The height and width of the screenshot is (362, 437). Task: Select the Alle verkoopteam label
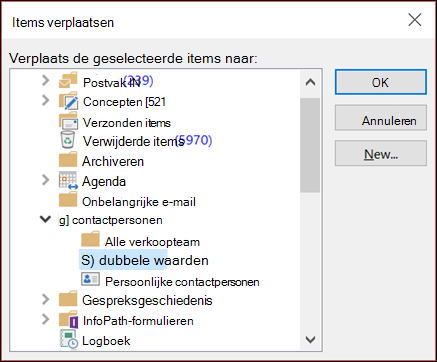pyautogui.click(x=152, y=242)
